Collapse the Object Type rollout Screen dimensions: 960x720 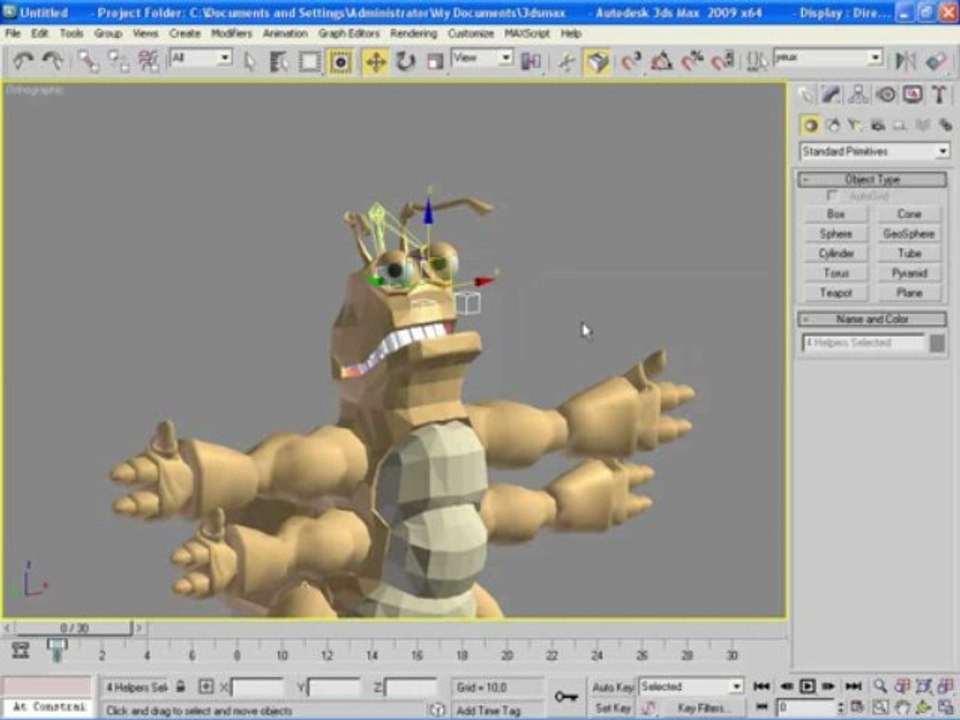click(872, 179)
